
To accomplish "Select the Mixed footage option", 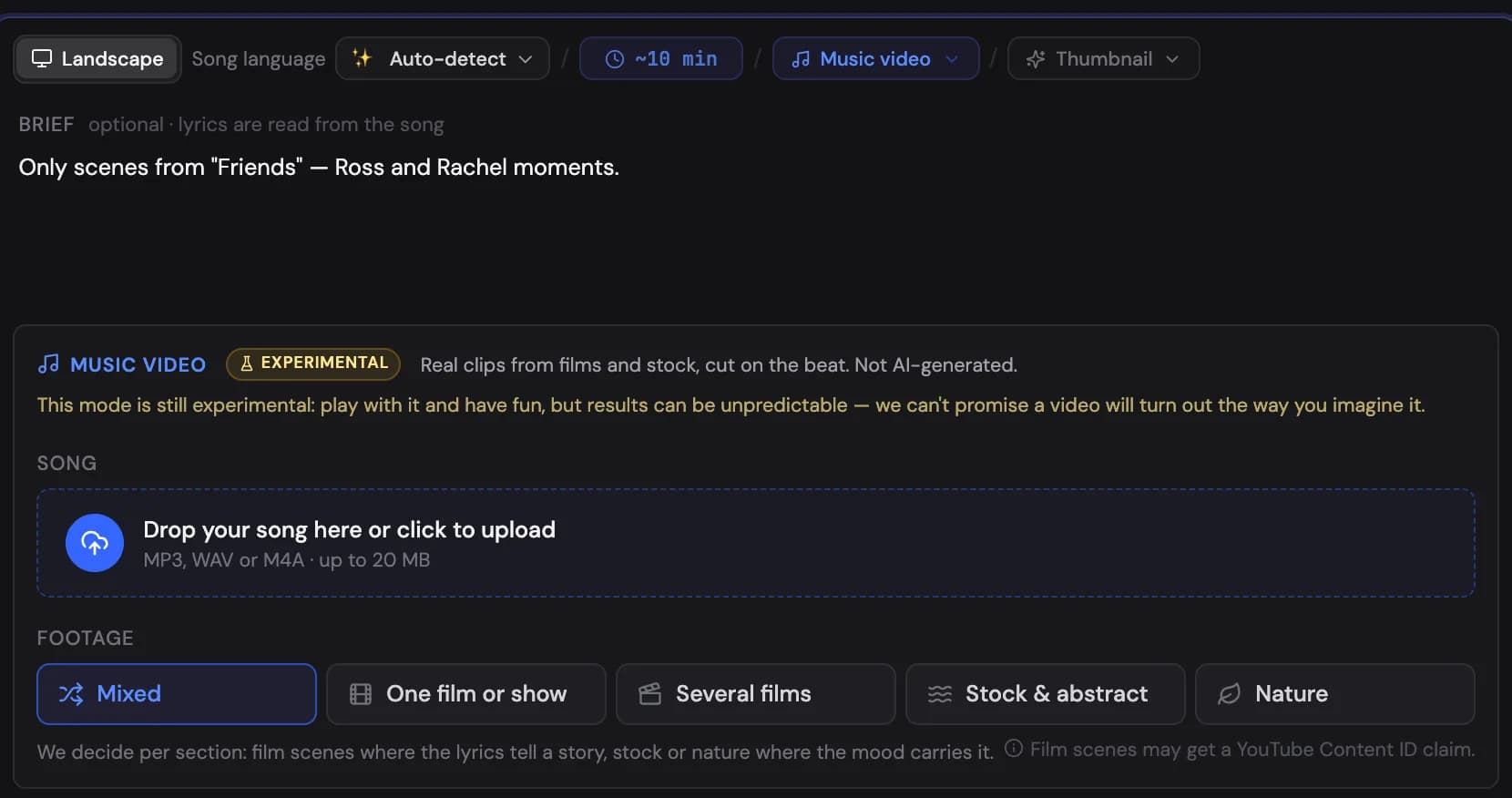I will 177,694.
